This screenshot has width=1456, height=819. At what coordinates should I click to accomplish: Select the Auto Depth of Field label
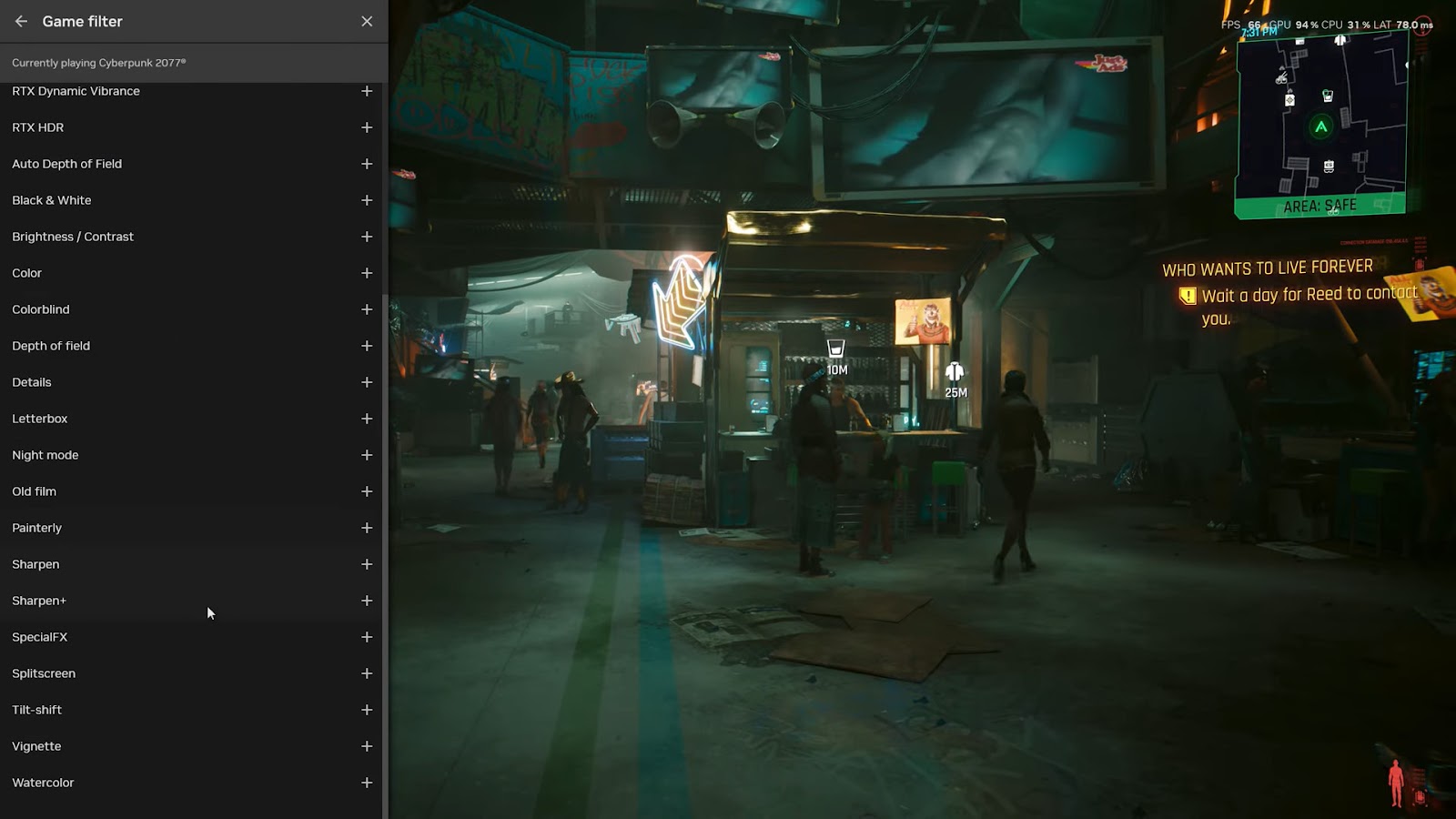click(66, 164)
